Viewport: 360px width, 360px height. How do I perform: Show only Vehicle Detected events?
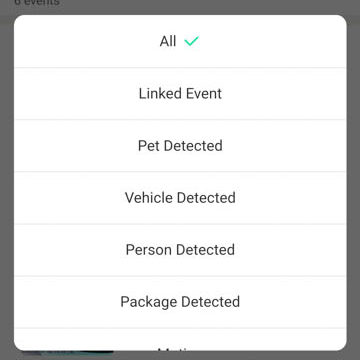180,198
